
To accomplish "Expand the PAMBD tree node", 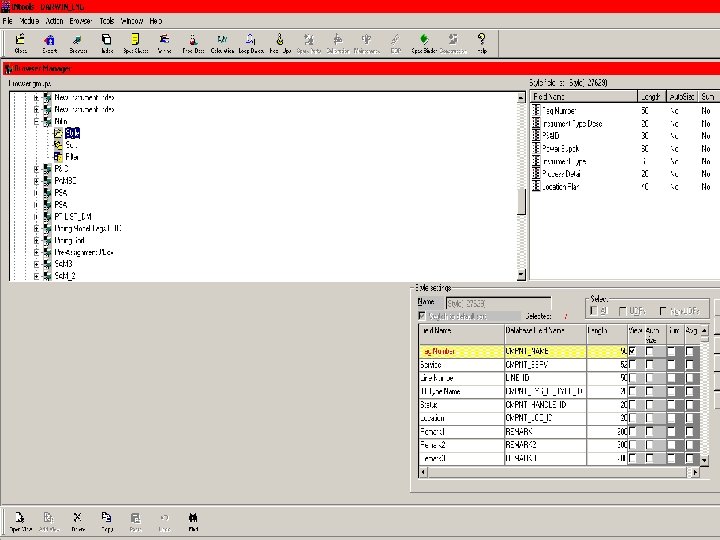I will (36, 181).
